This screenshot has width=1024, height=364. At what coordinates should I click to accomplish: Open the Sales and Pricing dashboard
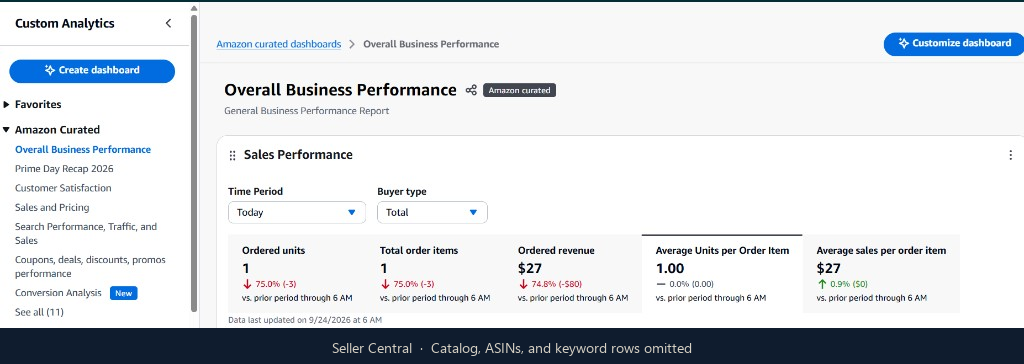tap(52, 207)
